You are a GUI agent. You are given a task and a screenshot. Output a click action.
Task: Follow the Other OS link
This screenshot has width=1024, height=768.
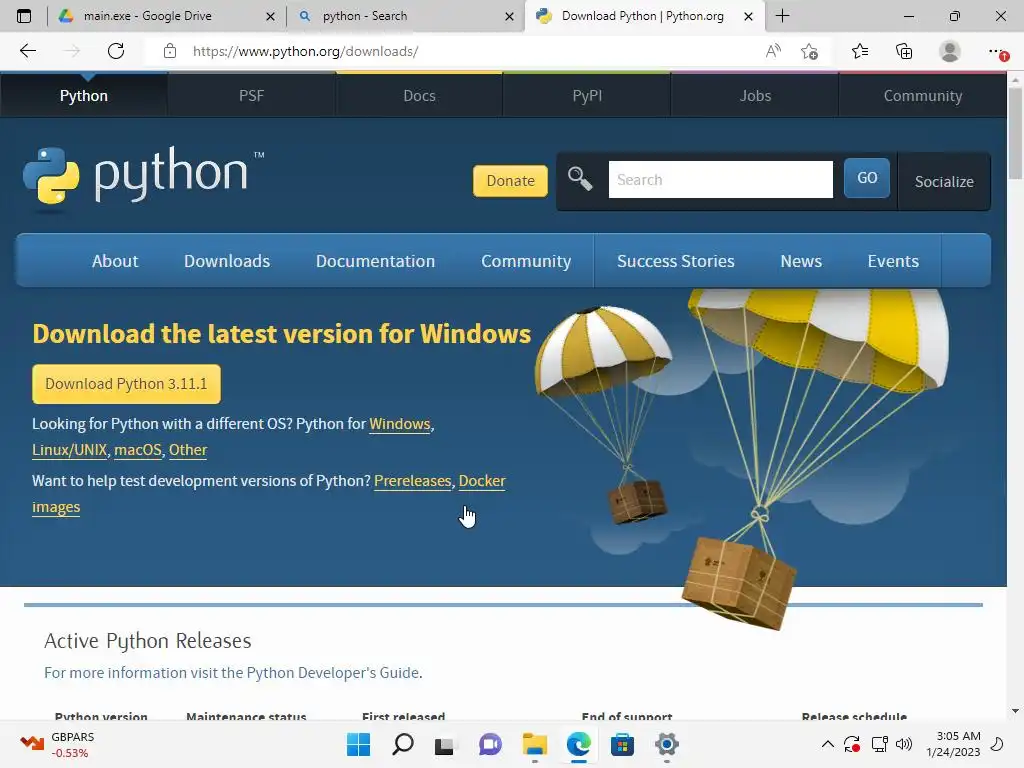point(188,450)
